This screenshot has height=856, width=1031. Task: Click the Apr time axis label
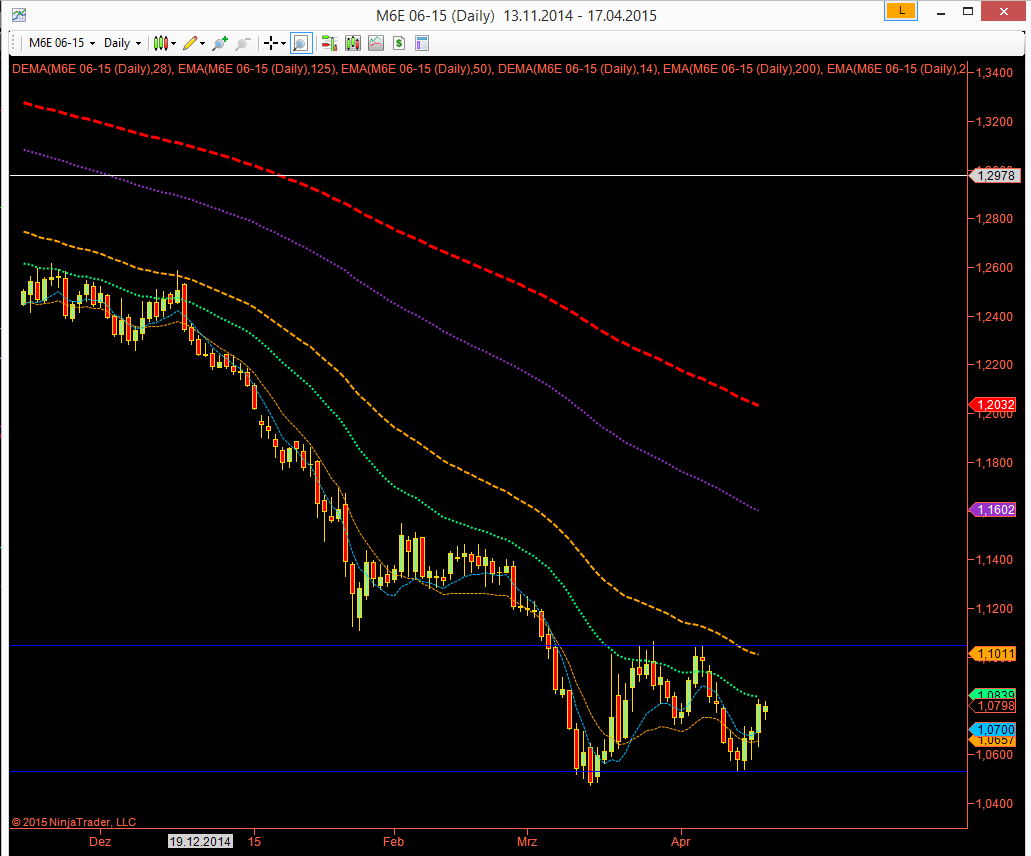(681, 842)
